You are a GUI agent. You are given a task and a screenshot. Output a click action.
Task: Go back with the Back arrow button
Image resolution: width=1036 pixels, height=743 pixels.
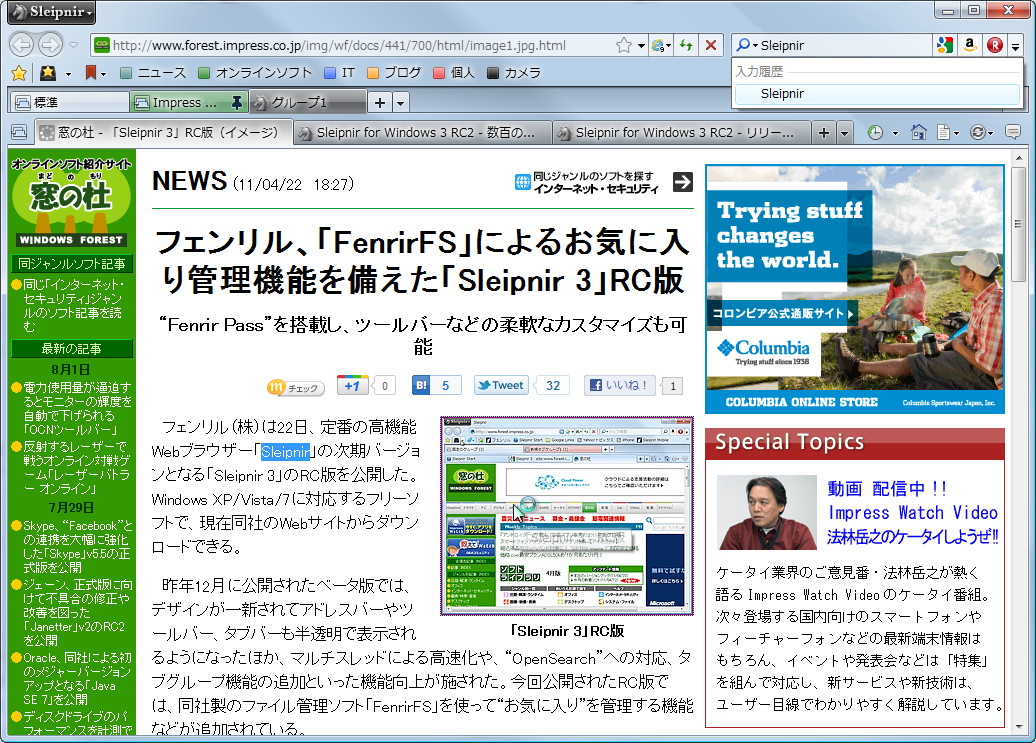22,45
